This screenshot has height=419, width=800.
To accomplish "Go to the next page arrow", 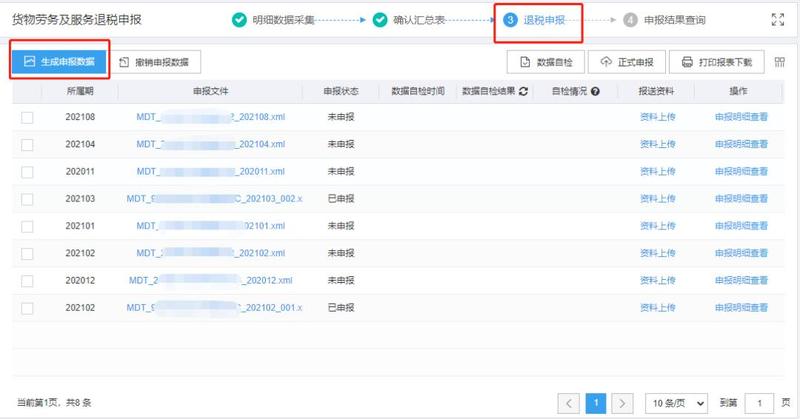I will [621, 403].
